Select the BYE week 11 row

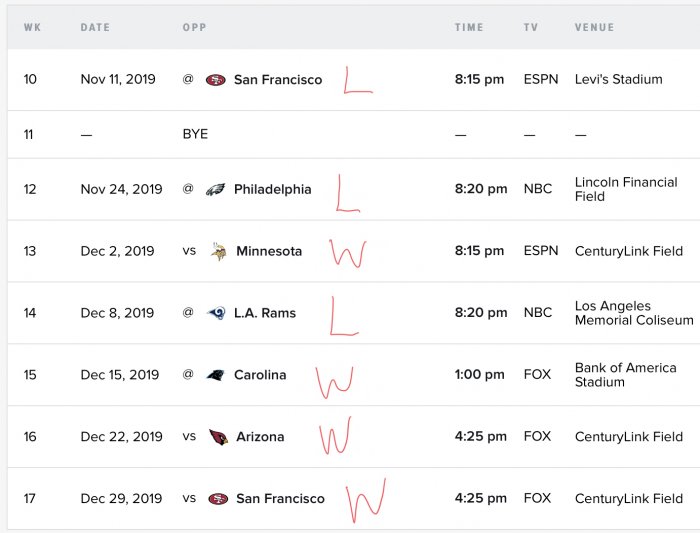click(x=354, y=134)
